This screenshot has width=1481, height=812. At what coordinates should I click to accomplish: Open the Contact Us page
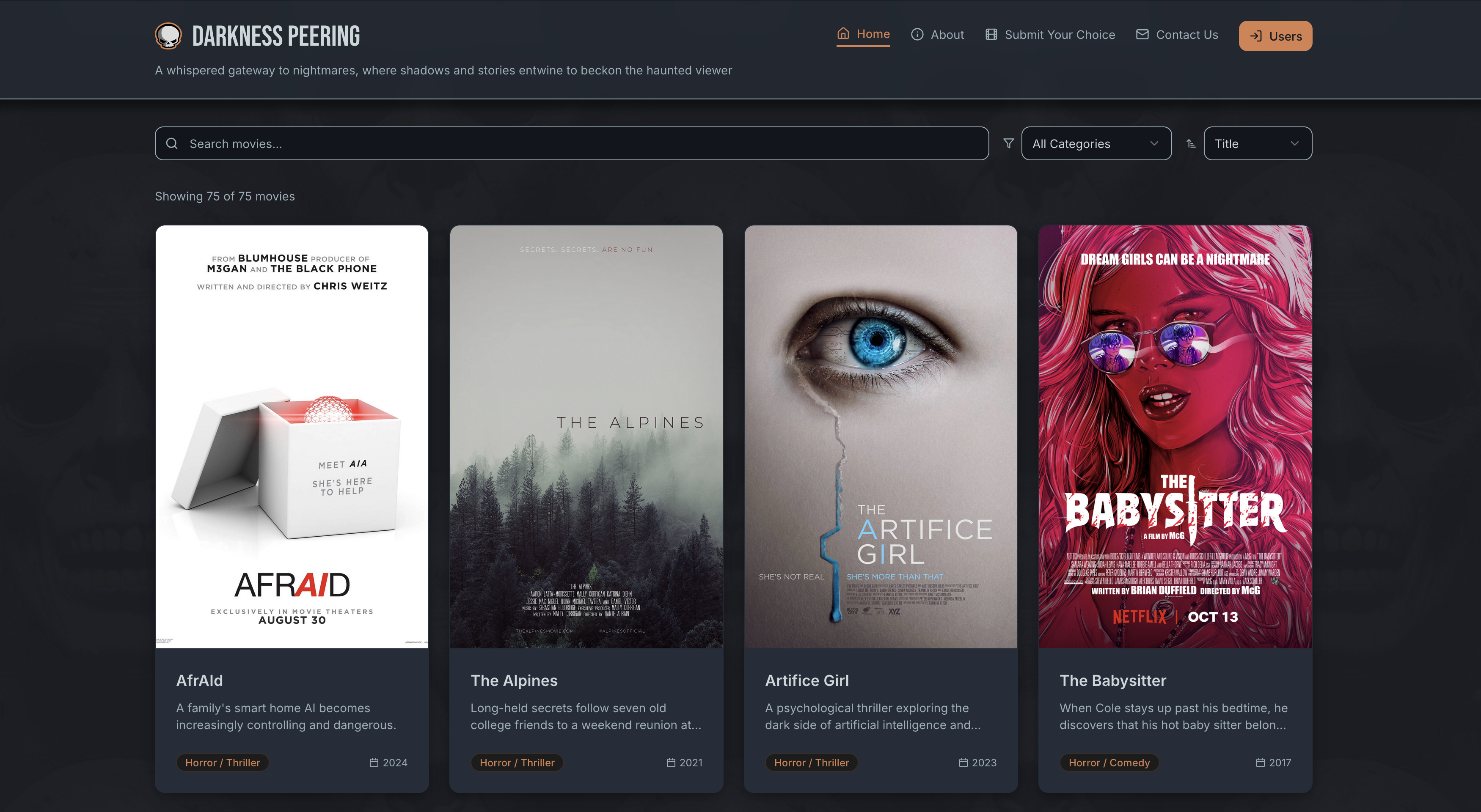coord(1186,35)
